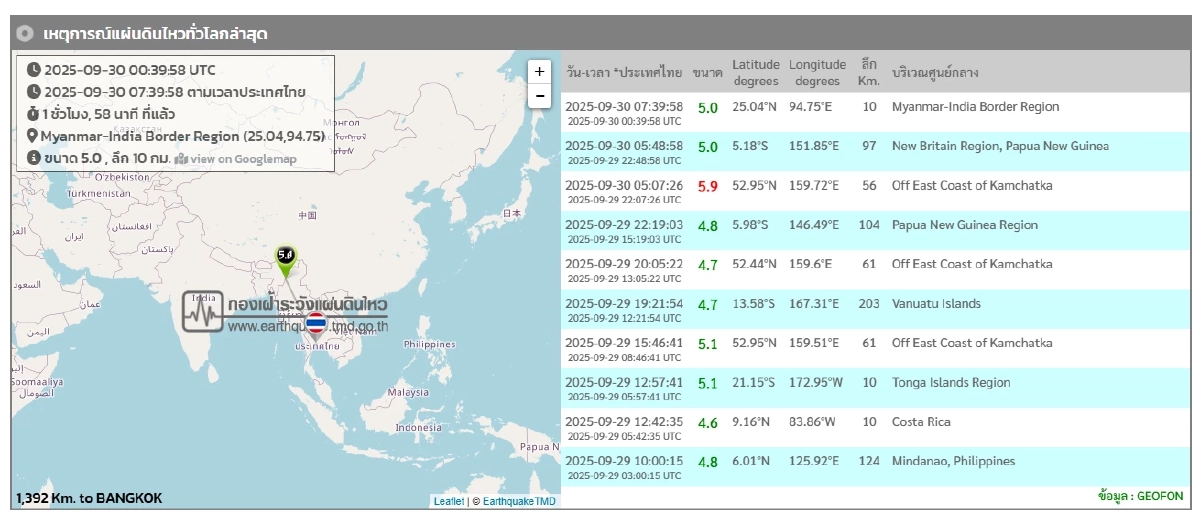Click the info icon beside magnitude text
The height and width of the screenshot is (525, 1200).
click(x=34, y=158)
